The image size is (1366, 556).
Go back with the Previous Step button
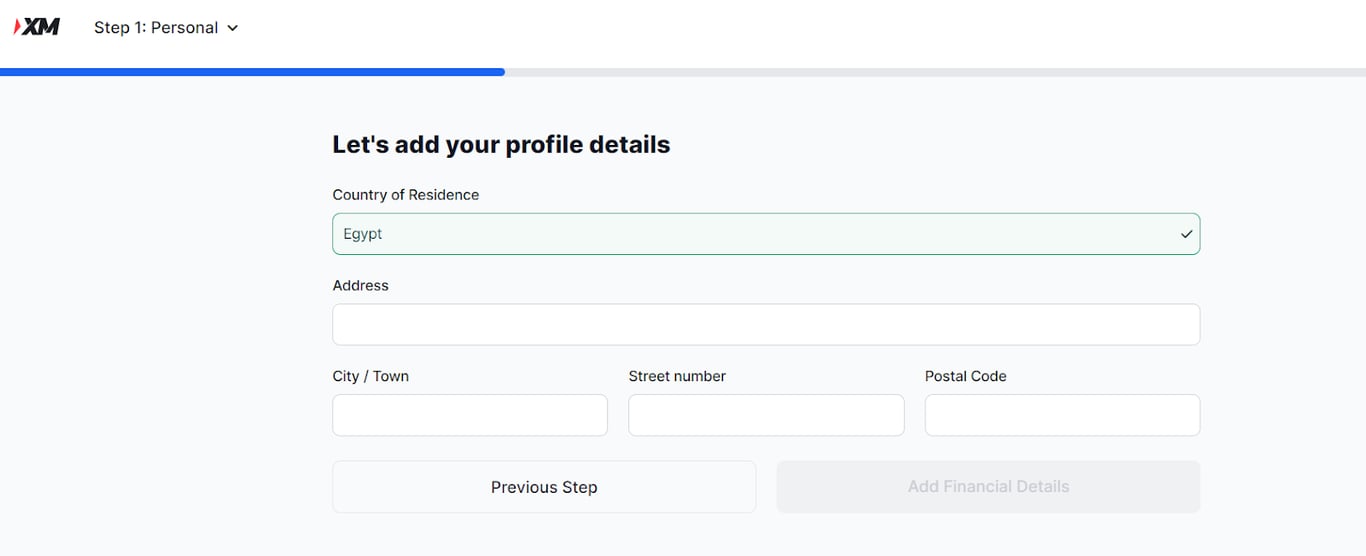544,487
